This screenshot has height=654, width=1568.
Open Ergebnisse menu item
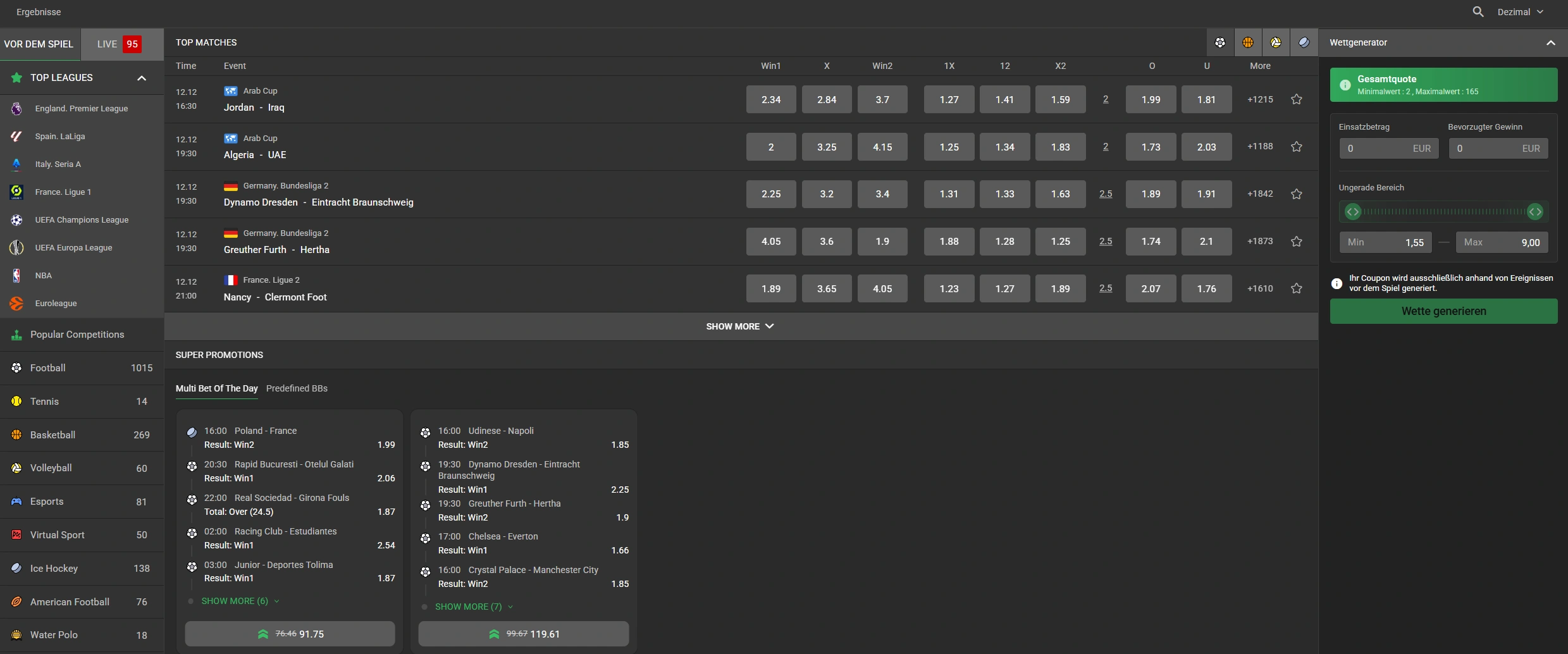39,12
